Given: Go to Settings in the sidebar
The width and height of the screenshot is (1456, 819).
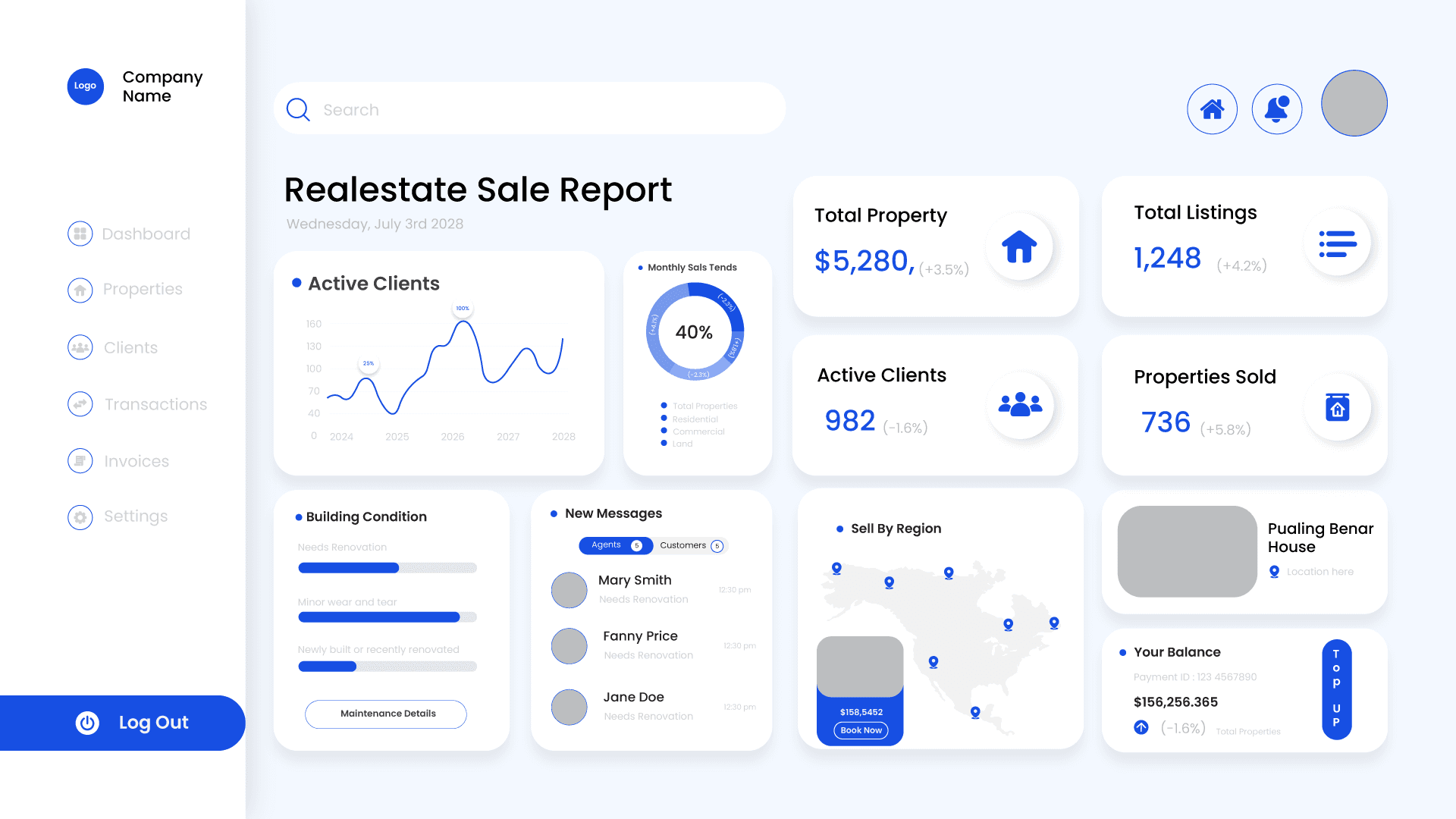Looking at the screenshot, I should [136, 516].
